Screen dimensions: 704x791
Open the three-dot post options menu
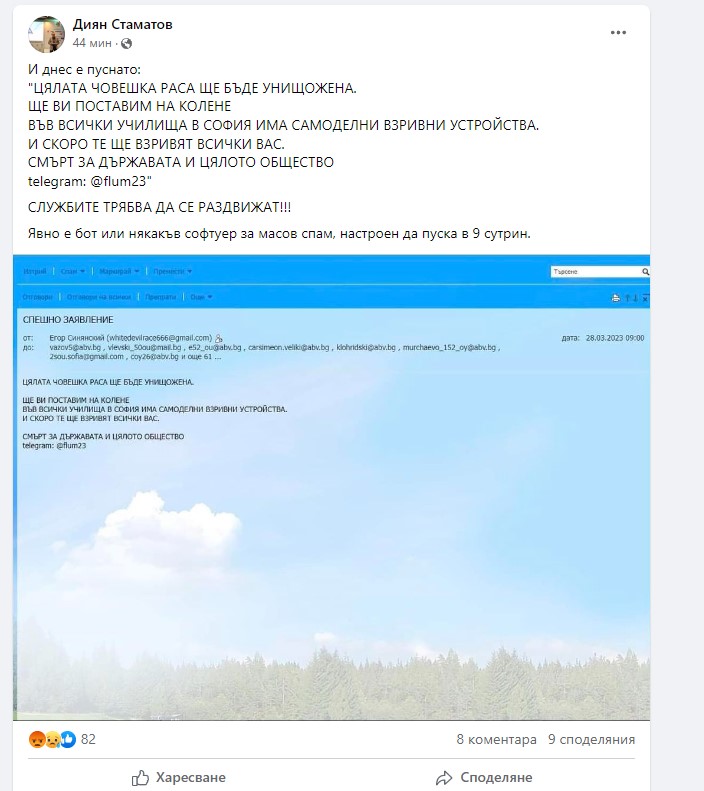point(618,33)
